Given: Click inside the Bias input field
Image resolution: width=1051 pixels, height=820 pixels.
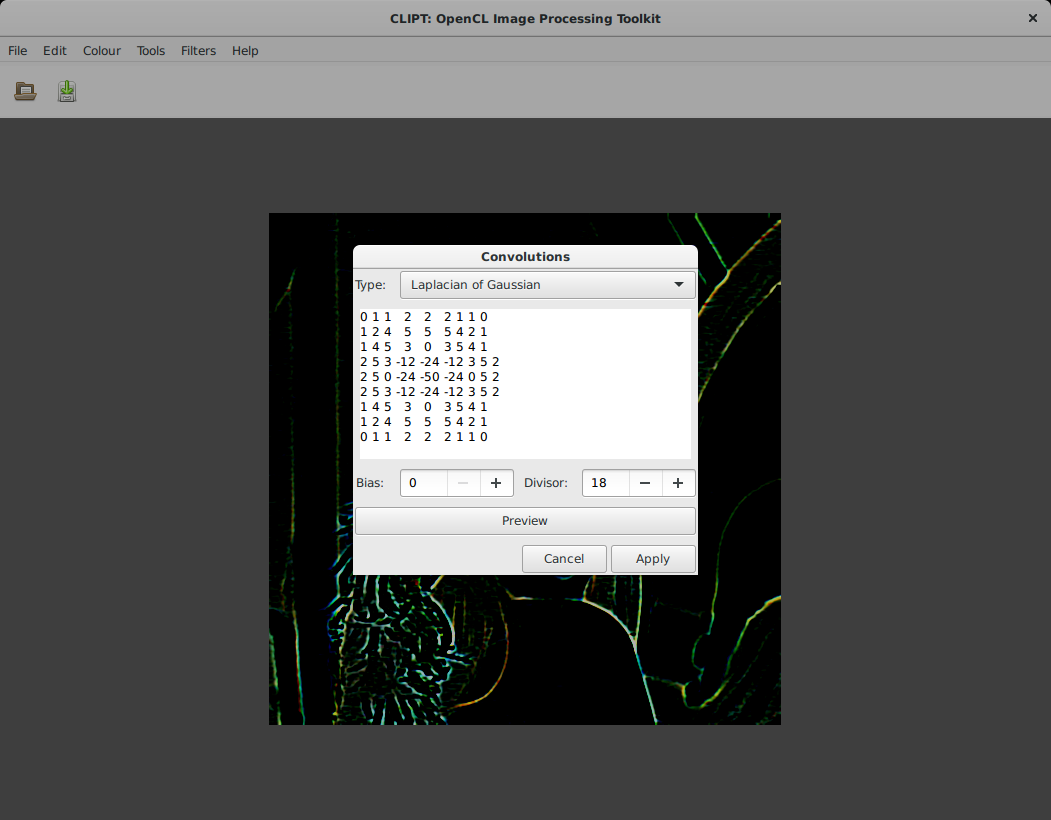Looking at the screenshot, I should [x=424, y=483].
